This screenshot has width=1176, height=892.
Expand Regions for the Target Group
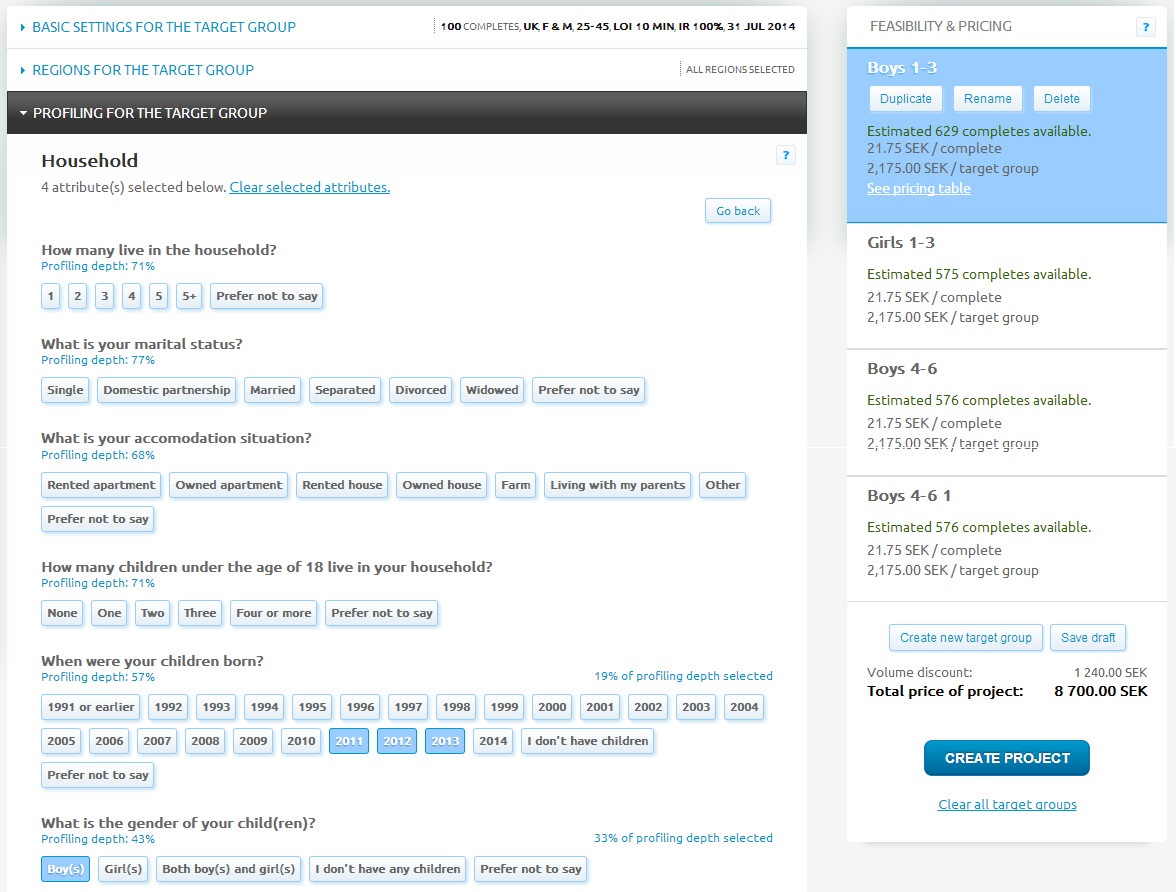pos(143,70)
